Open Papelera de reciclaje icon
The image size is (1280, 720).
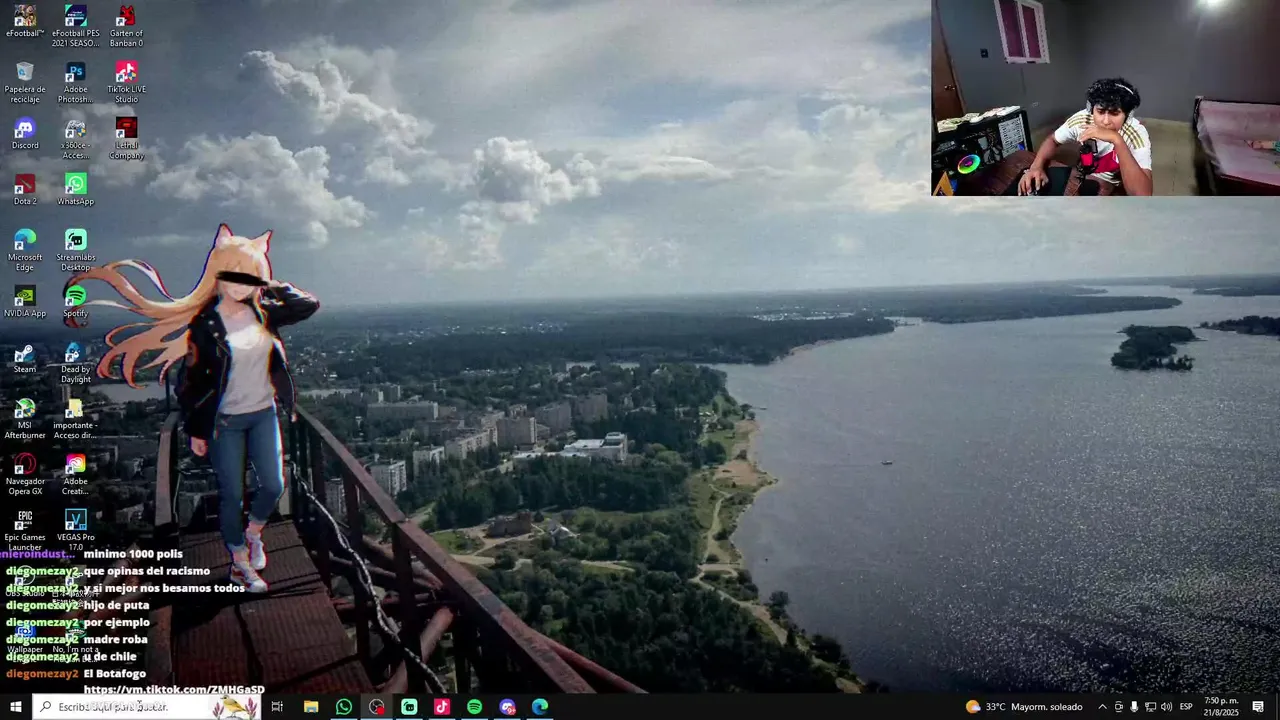click(x=25, y=82)
